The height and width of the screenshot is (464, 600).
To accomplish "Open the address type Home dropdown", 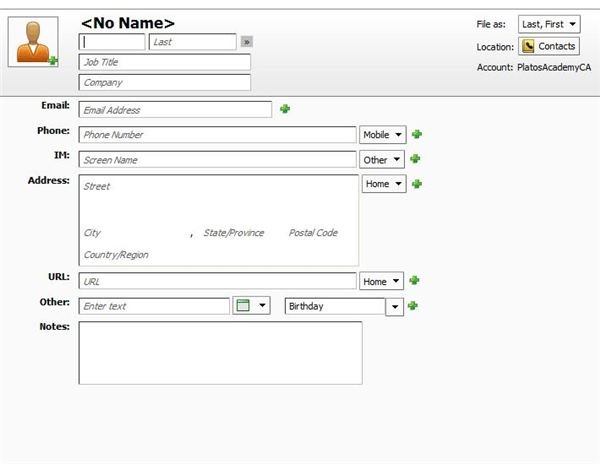I will pos(384,184).
